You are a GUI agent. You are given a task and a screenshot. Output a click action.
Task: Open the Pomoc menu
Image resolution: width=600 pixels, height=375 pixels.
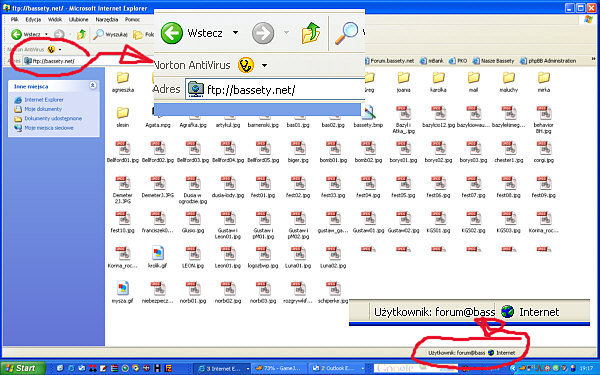[132, 19]
